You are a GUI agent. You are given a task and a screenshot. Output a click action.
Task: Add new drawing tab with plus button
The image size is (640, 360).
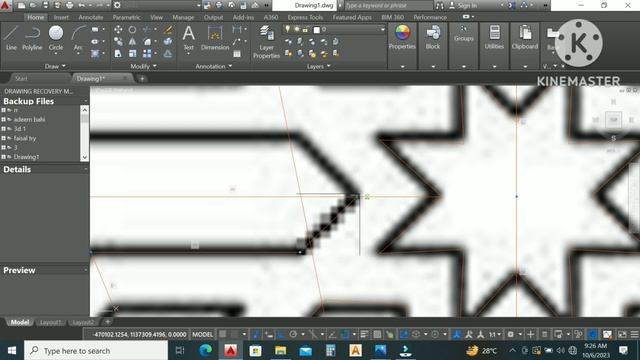[142, 78]
